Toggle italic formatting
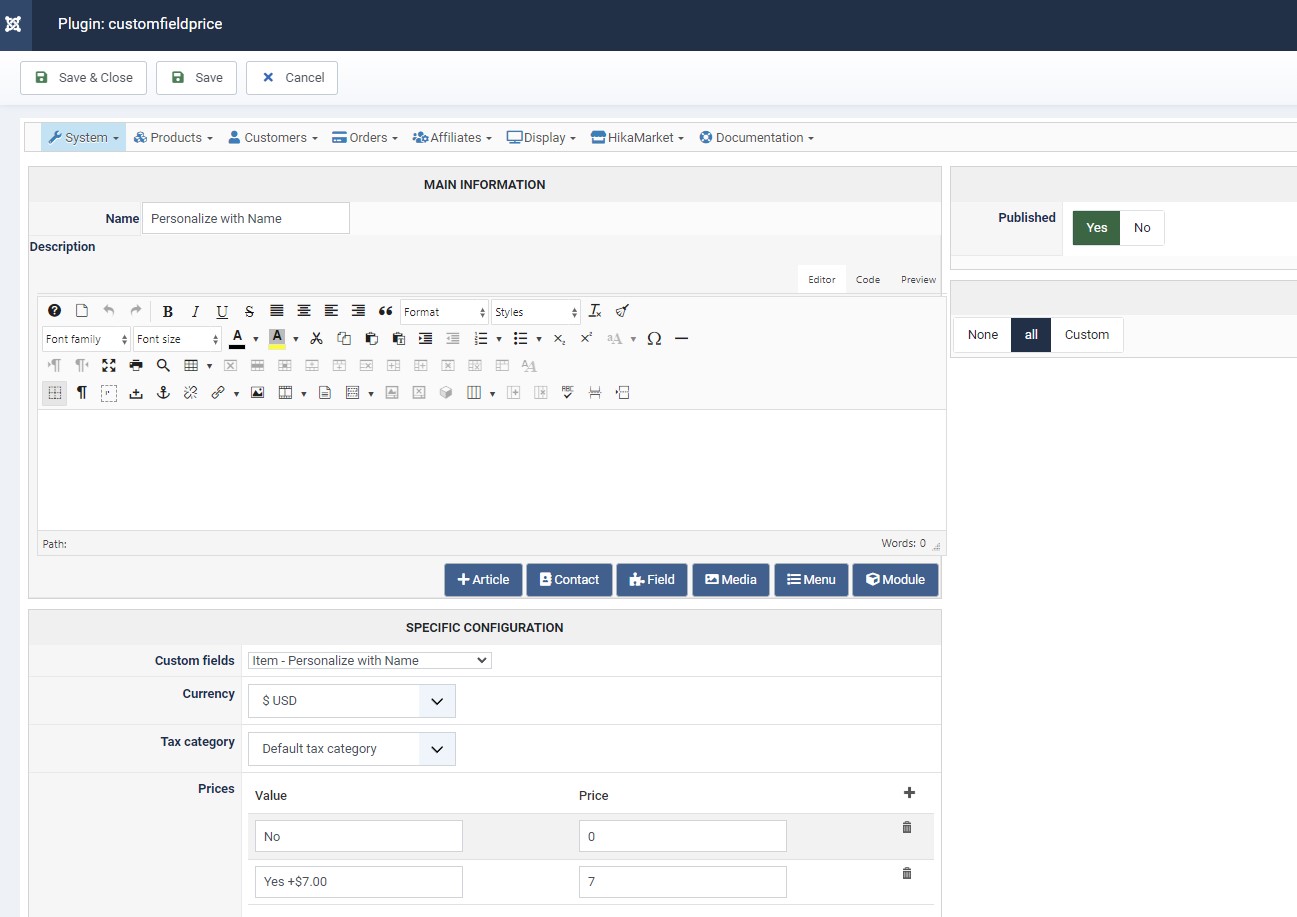 195,311
